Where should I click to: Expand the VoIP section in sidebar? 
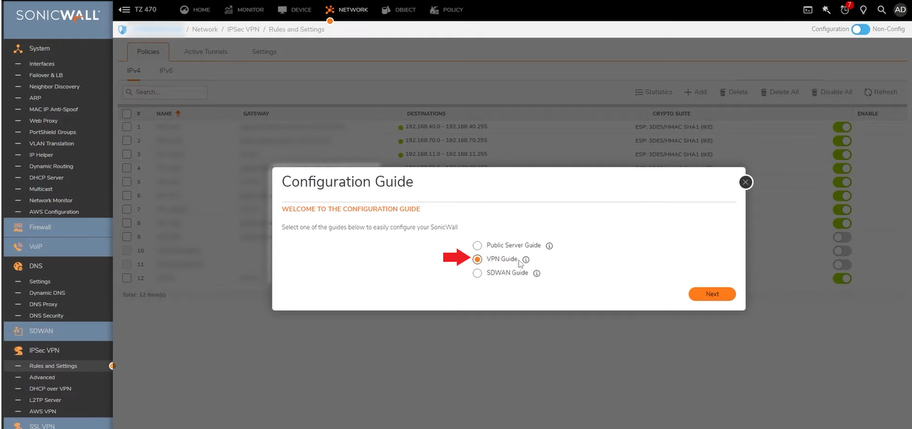point(56,246)
